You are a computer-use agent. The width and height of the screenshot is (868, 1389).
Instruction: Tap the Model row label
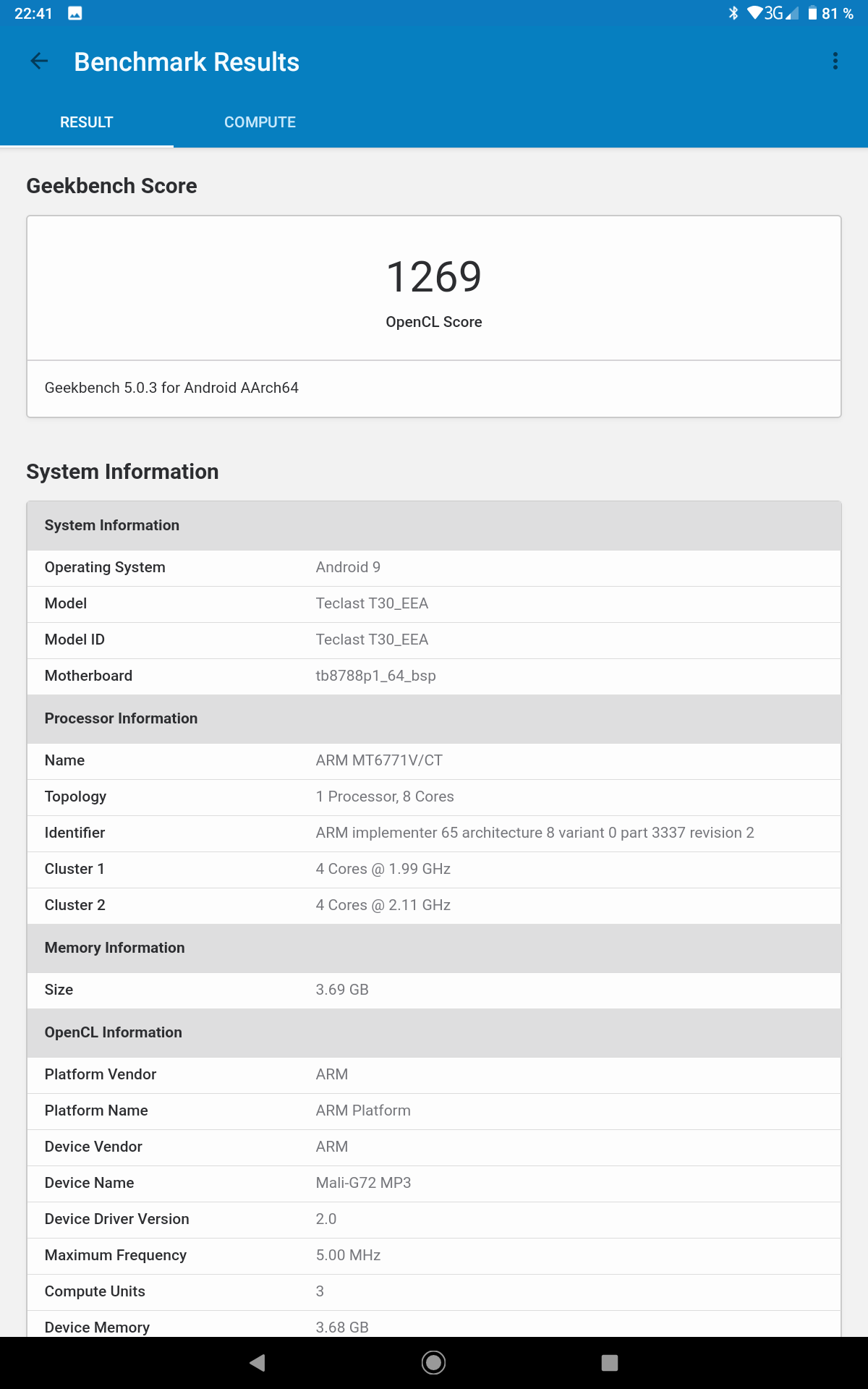66,603
